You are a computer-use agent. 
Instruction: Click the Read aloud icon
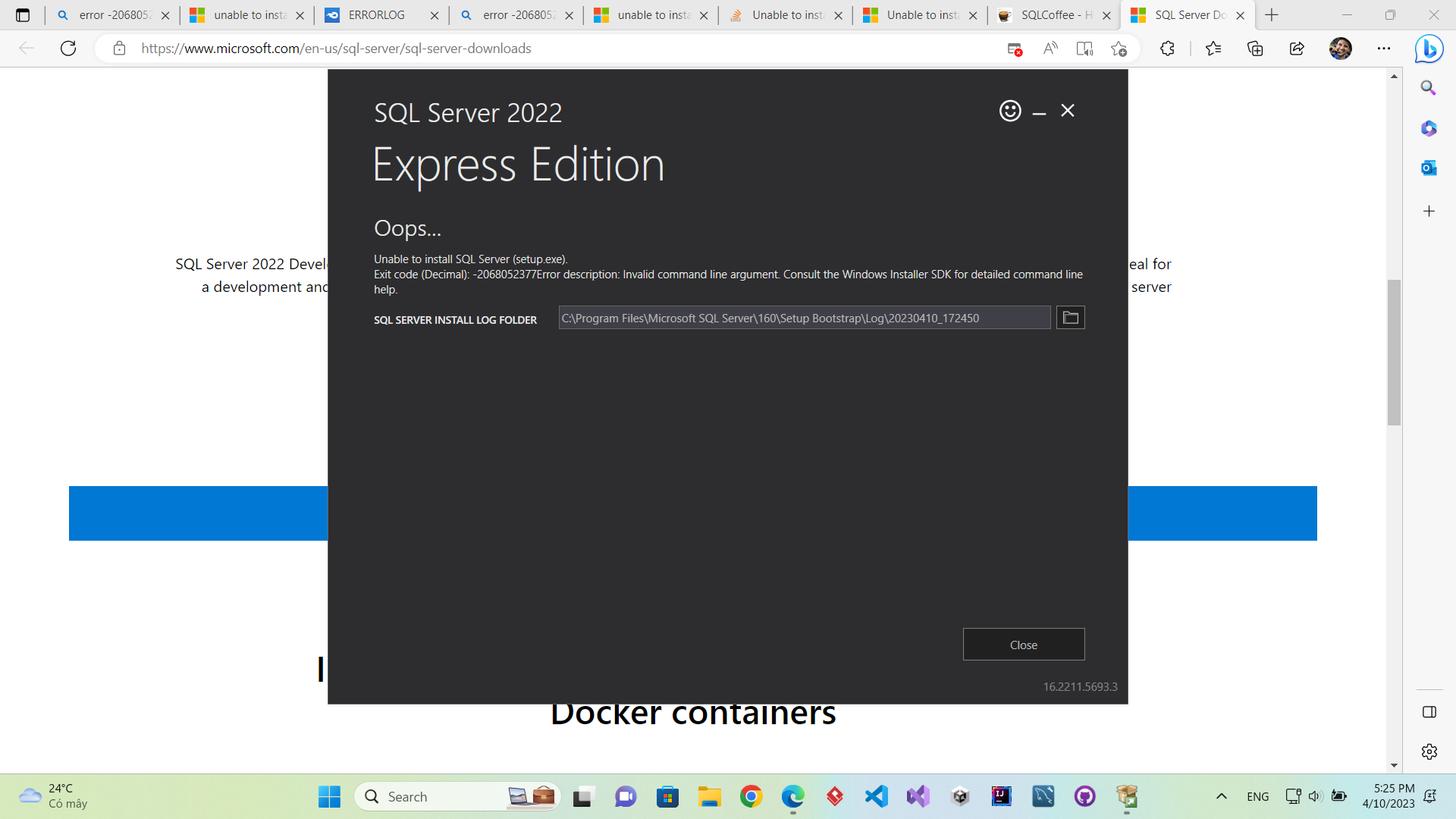(1050, 49)
